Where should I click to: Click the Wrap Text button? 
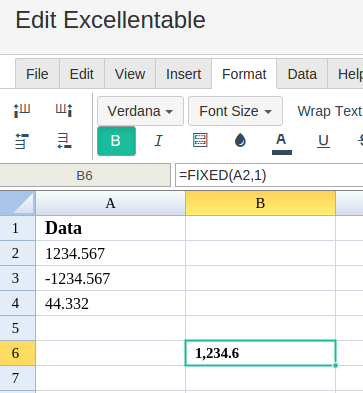point(329,111)
